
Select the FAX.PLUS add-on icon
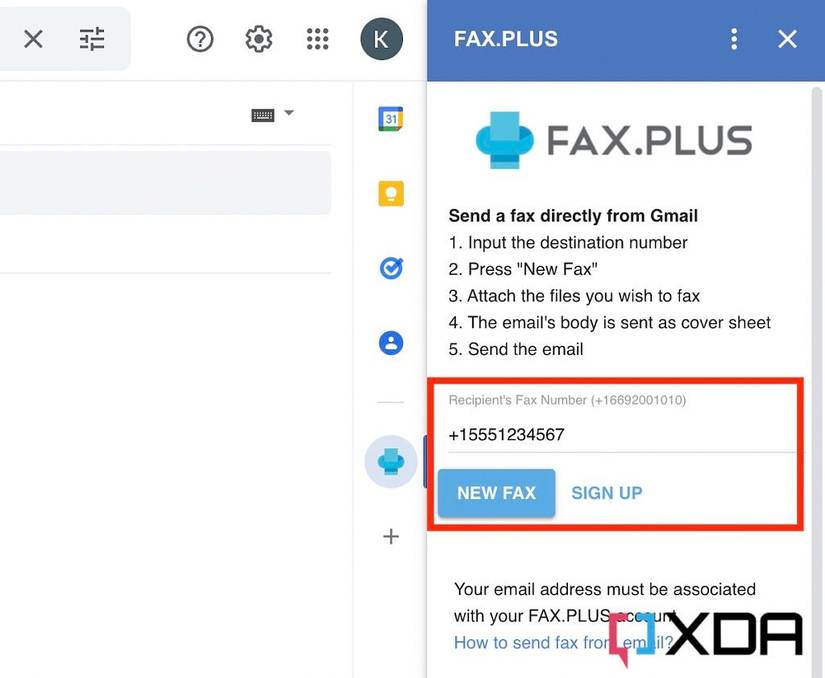tap(391, 461)
